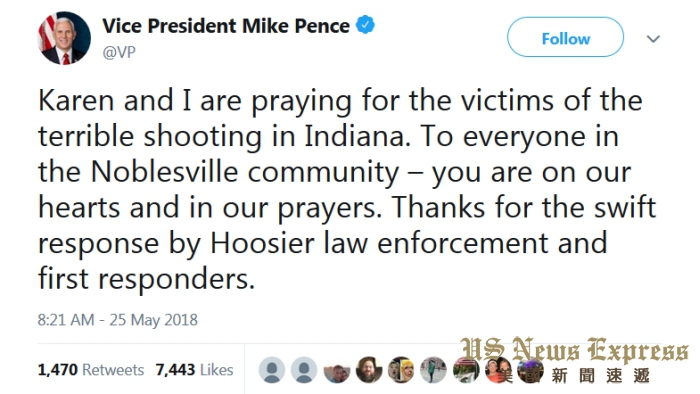
Task: Click the @VP handle
Action: point(119,52)
